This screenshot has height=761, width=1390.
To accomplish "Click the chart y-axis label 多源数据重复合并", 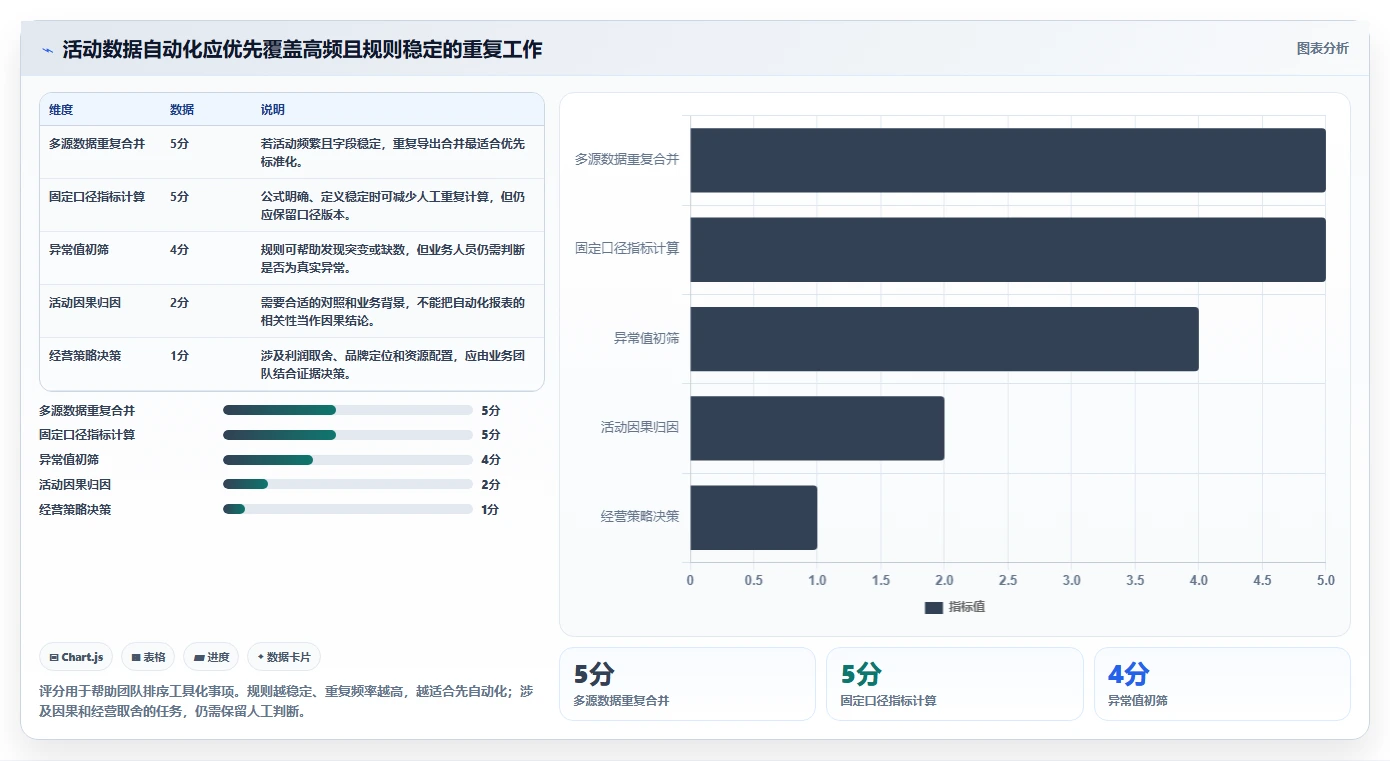I will coord(627,159).
